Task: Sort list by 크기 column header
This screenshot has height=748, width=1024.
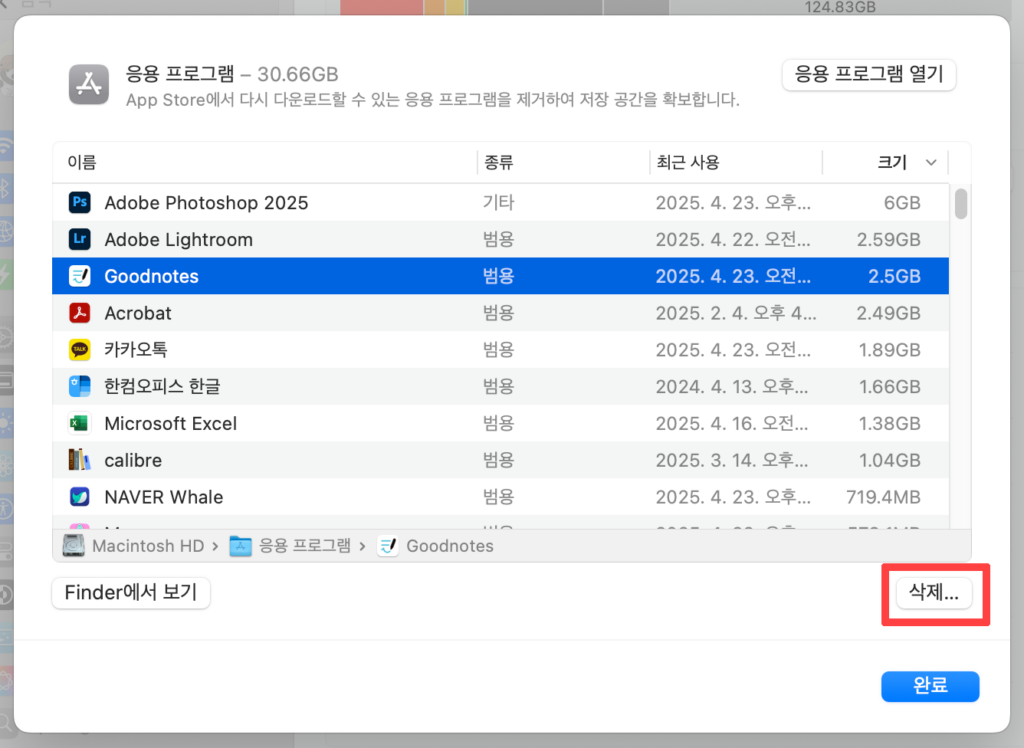Action: coord(892,162)
